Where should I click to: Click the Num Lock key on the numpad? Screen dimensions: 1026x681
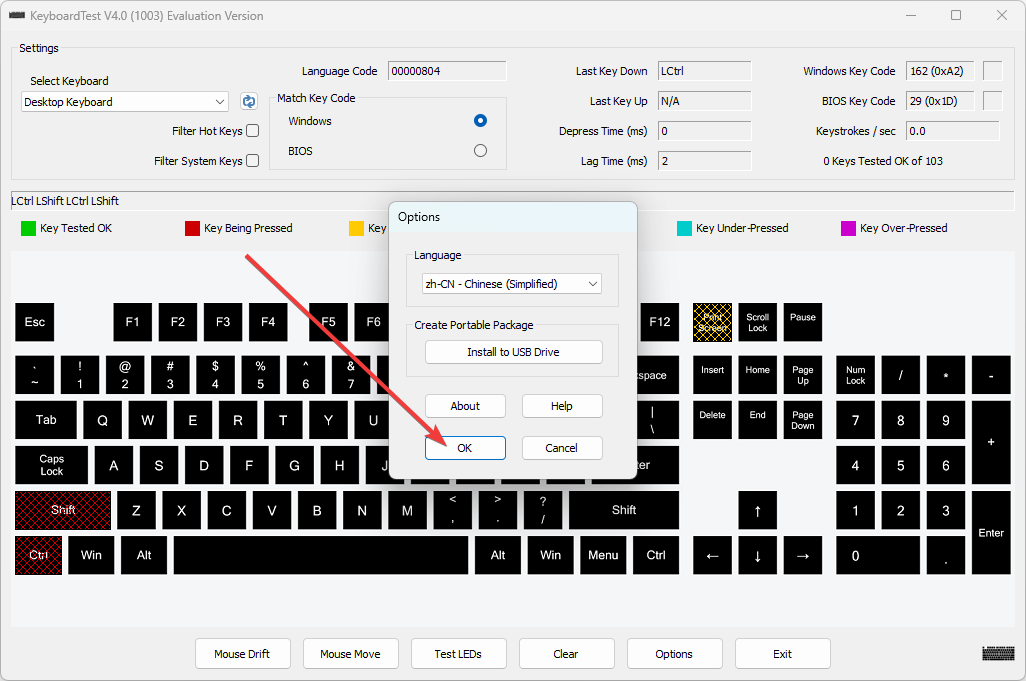(855, 375)
